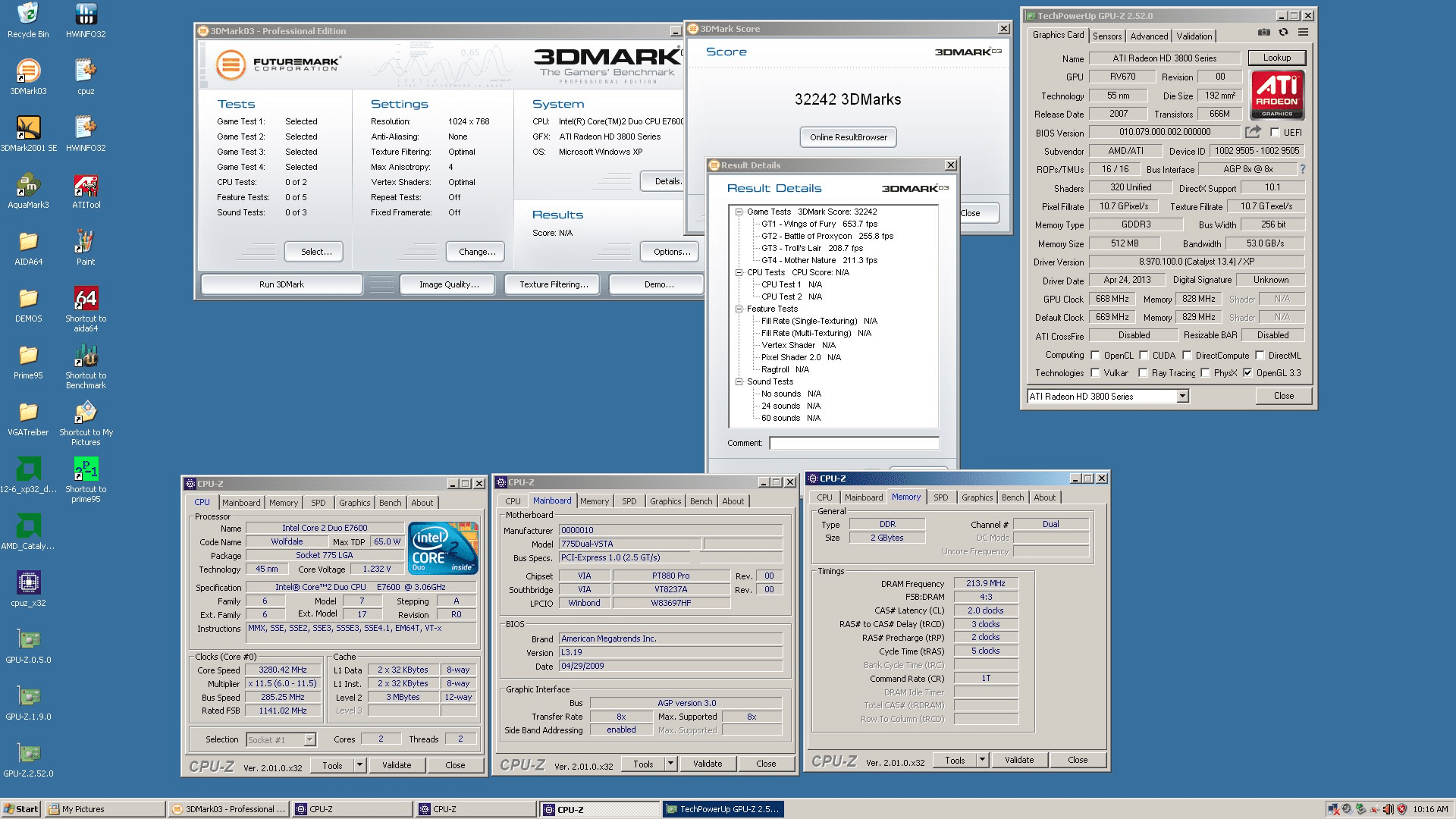Select the Shortcut to prime95 icon

(86, 480)
